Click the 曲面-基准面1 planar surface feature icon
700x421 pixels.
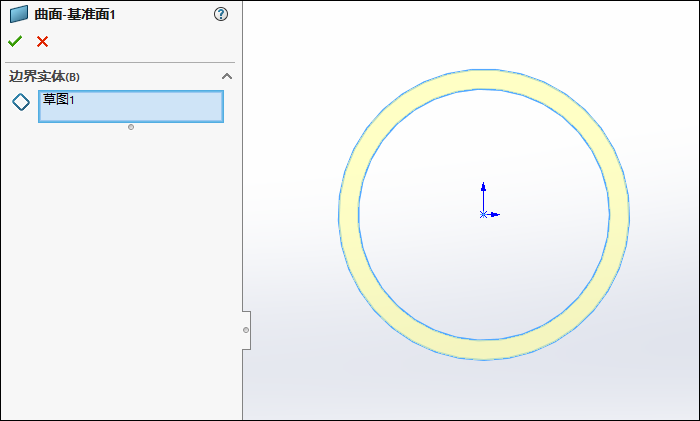(x=19, y=14)
